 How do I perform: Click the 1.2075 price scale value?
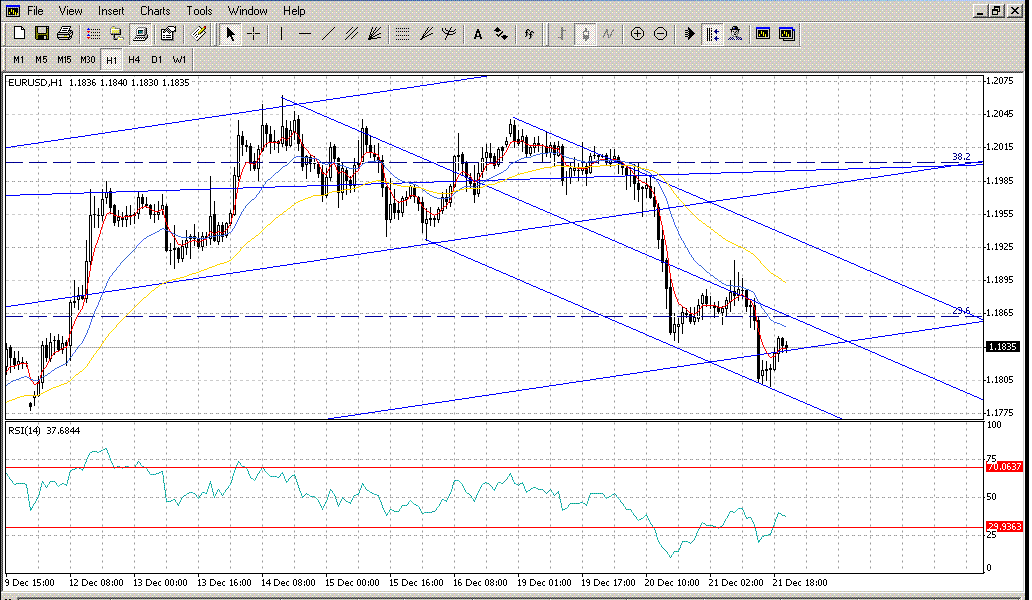click(1000, 80)
